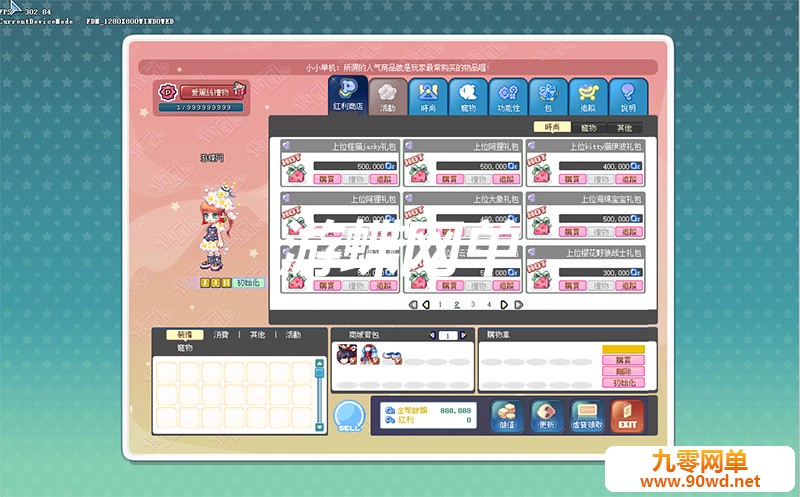This screenshot has height=497, width=800.
Task: Select the 活動 inventory tab
Action: click(293, 335)
